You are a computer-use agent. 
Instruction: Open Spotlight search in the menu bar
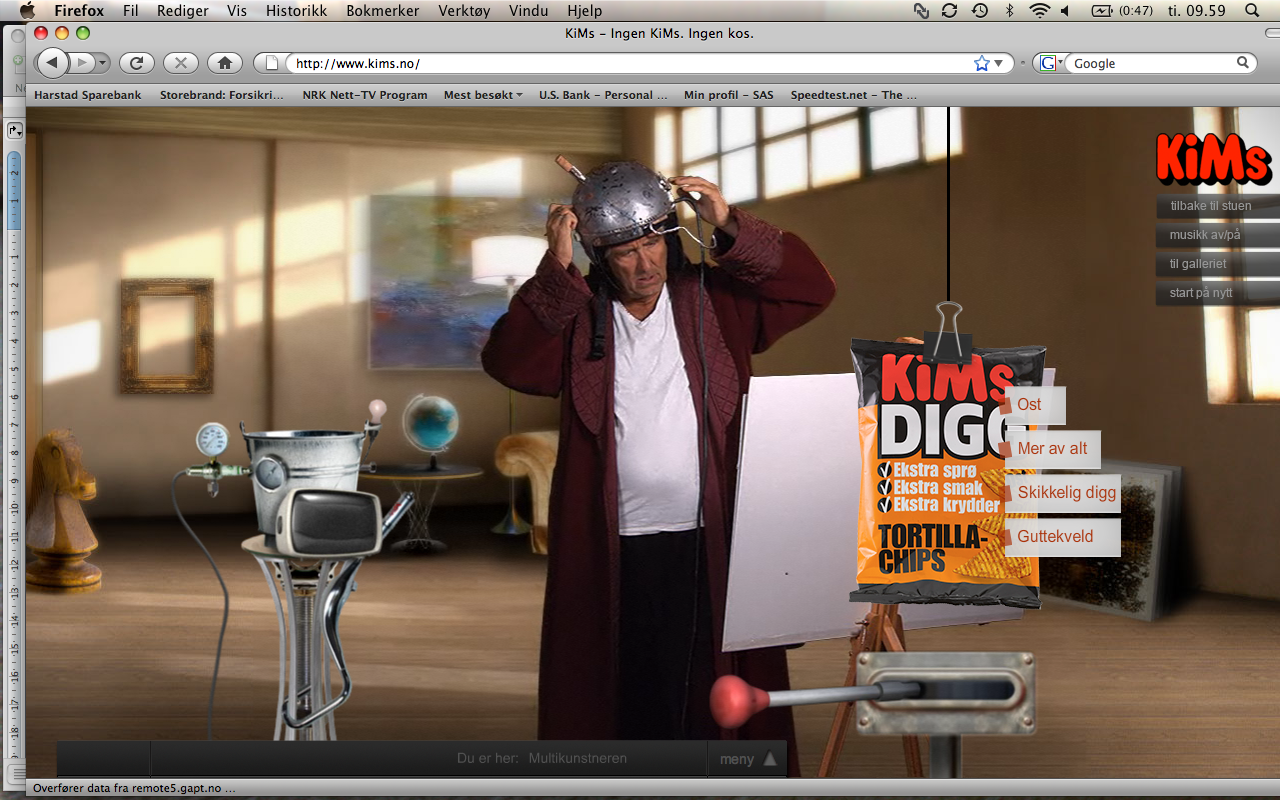pyautogui.click(x=1251, y=11)
